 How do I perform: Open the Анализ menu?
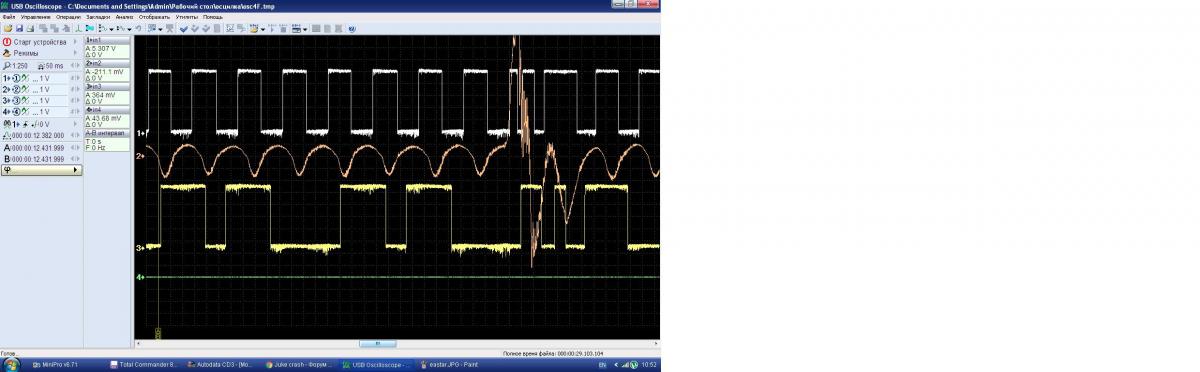pyautogui.click(x=124, y=17)
